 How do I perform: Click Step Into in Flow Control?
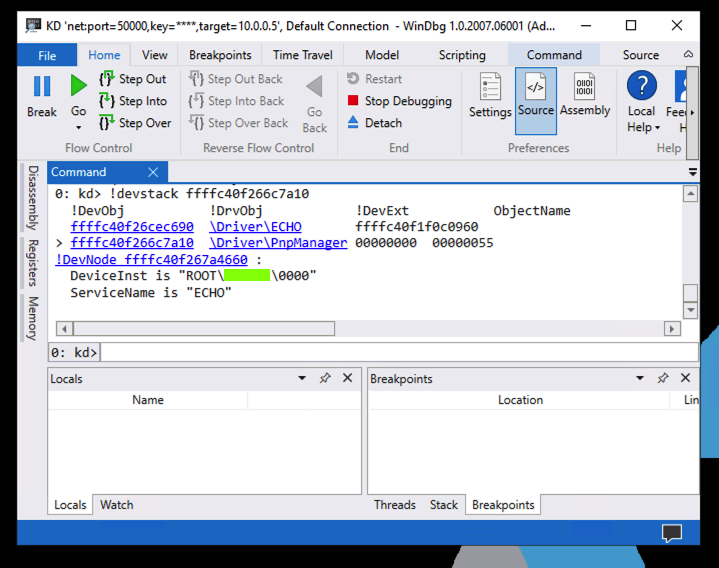point(133,101)
